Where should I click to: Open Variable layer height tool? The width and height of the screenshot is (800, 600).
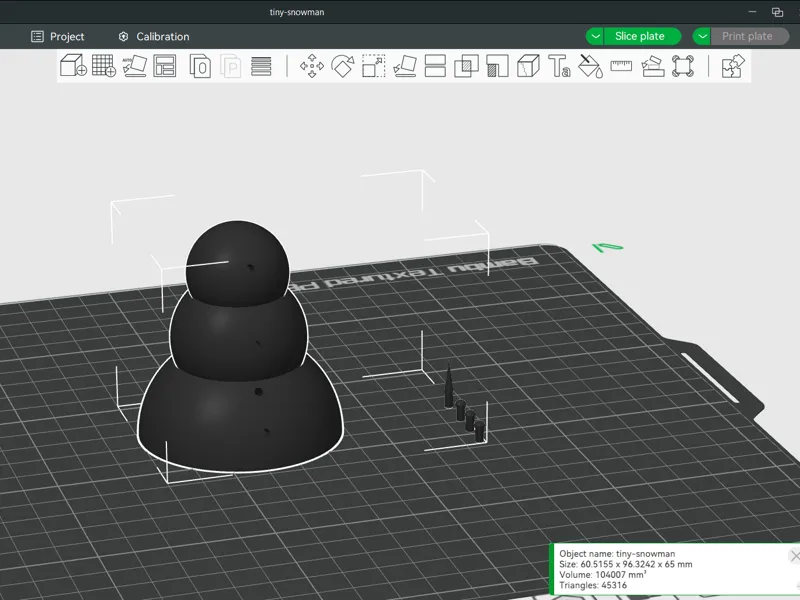(x=261, y=66)
